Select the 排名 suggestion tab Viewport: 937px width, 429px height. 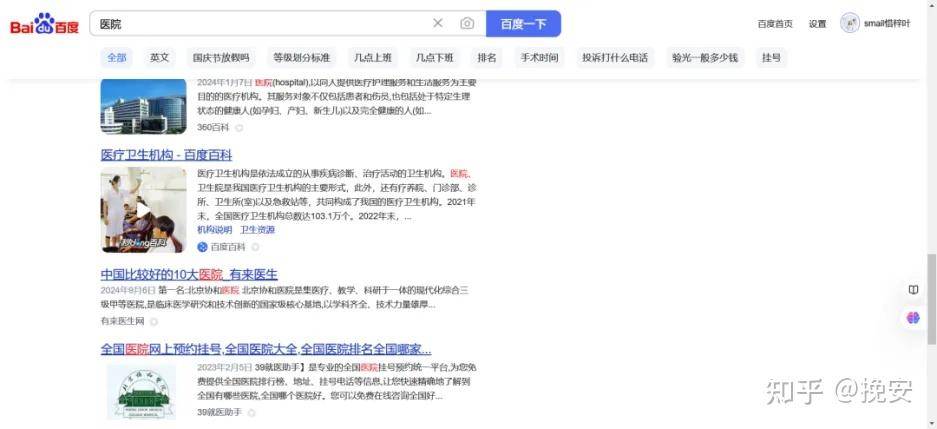pos(487,58)
